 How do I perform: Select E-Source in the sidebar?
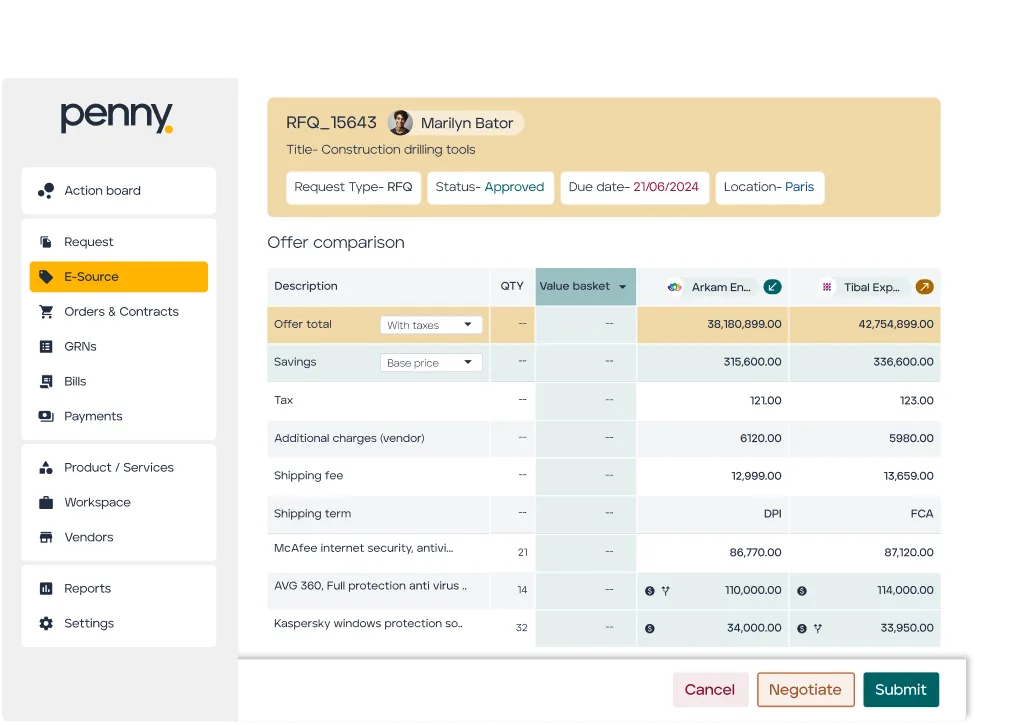pyautogui.click(x=119, y=276)
